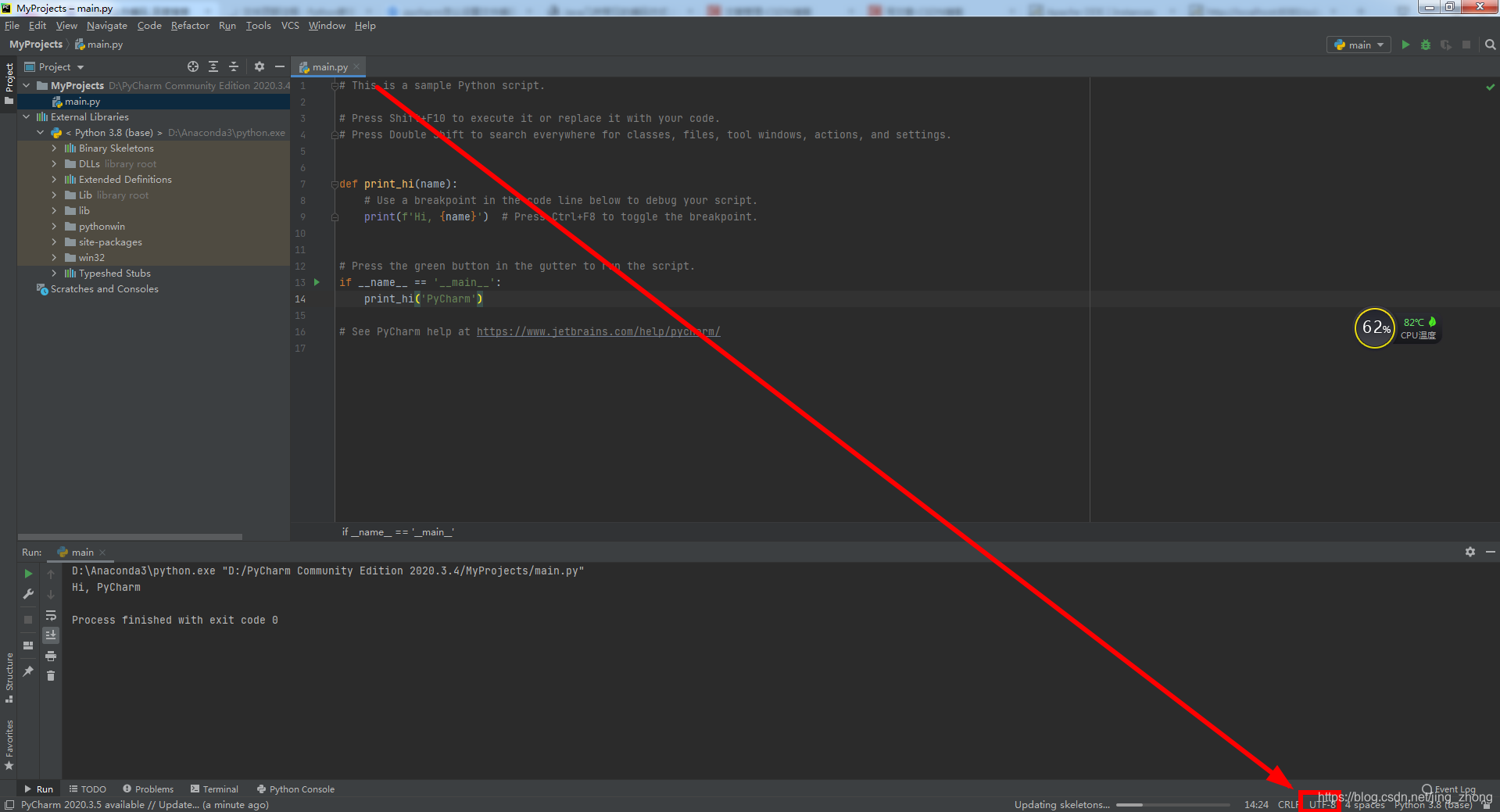Screen dimensions: 1500x812
Task: Restore layout icon in Run panel
Action: 28,646
